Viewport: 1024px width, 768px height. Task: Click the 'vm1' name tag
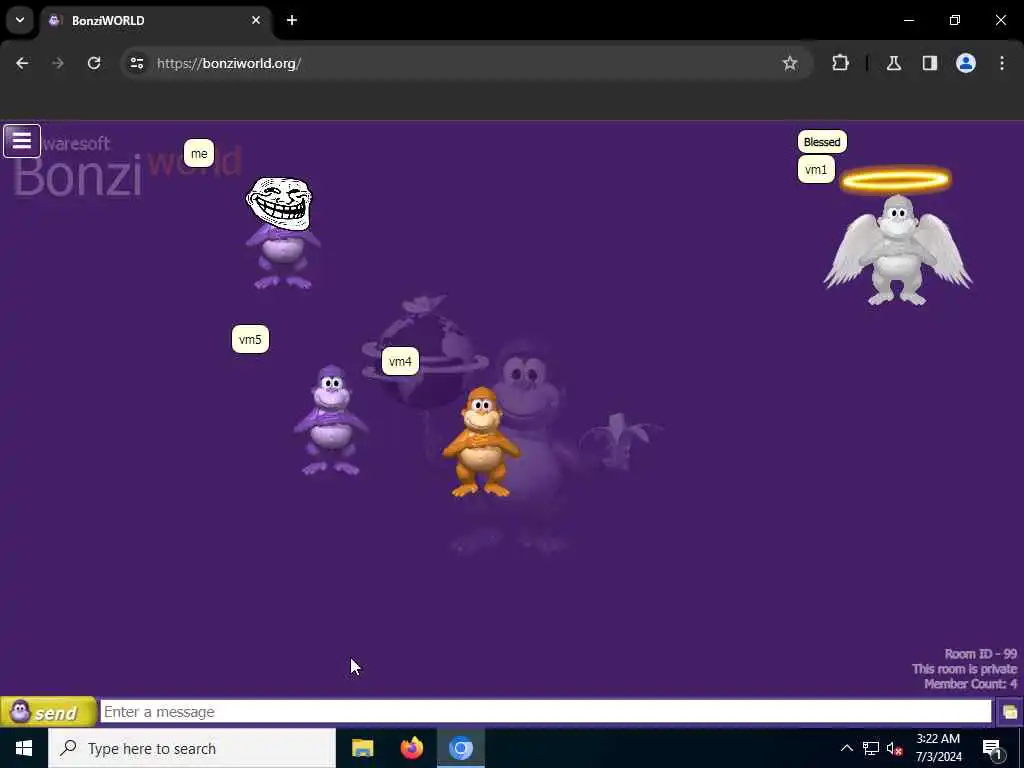coord(816,170)
